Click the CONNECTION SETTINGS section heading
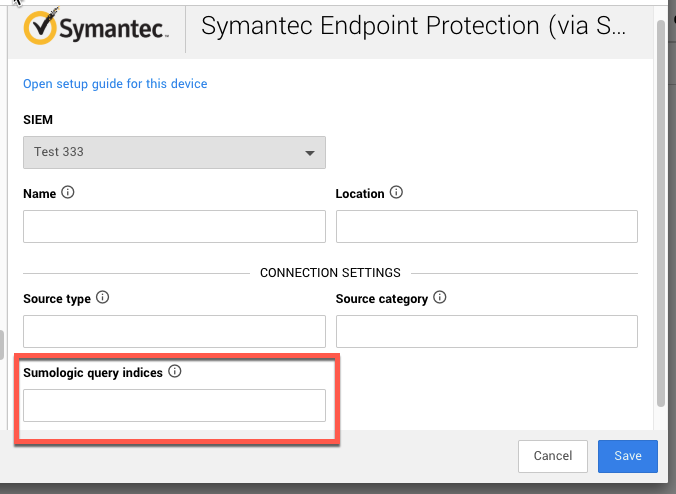 pos(330,273)
